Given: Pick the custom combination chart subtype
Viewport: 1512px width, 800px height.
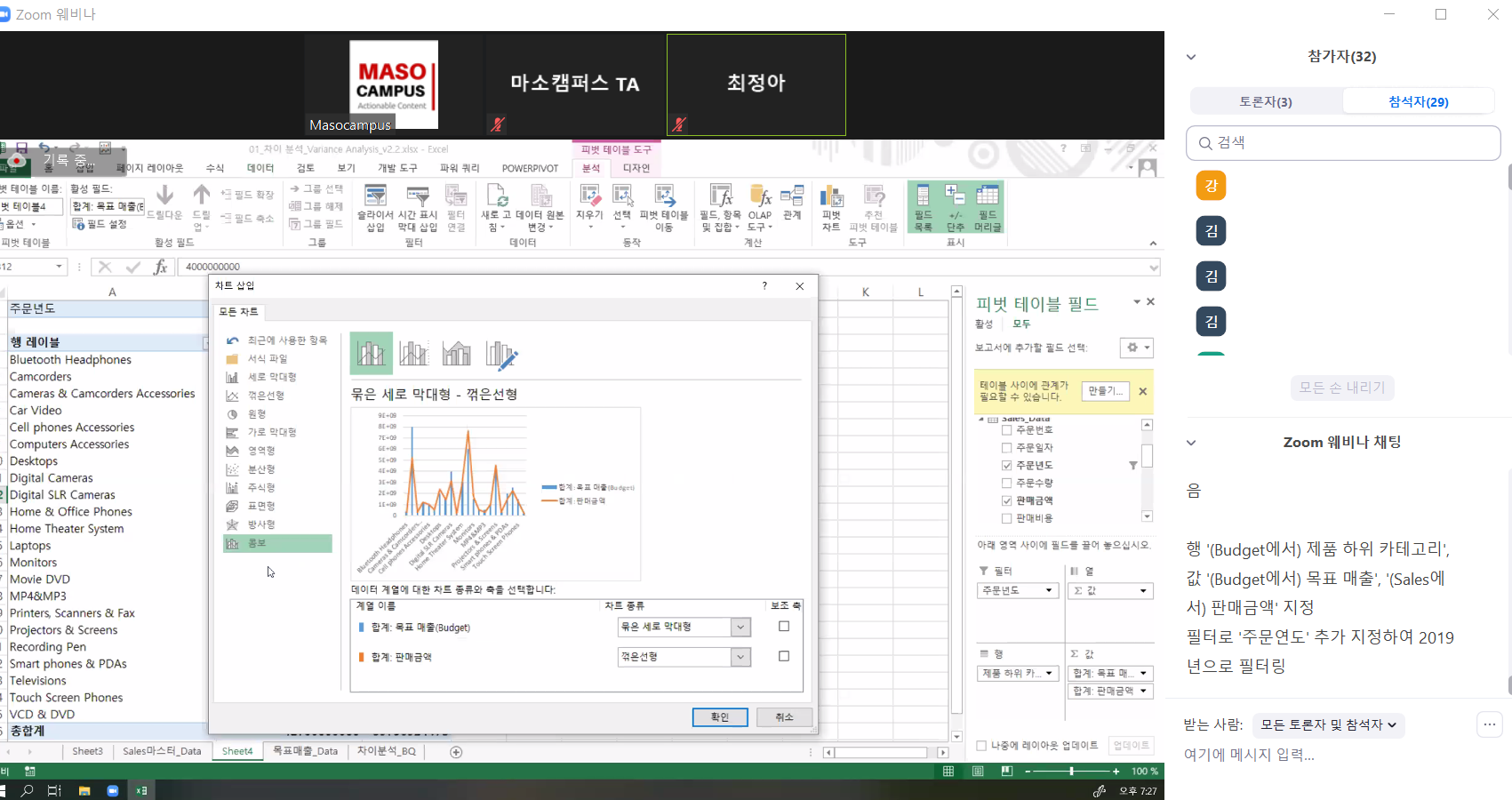Looking at the screenshot, I should (501, 354).
